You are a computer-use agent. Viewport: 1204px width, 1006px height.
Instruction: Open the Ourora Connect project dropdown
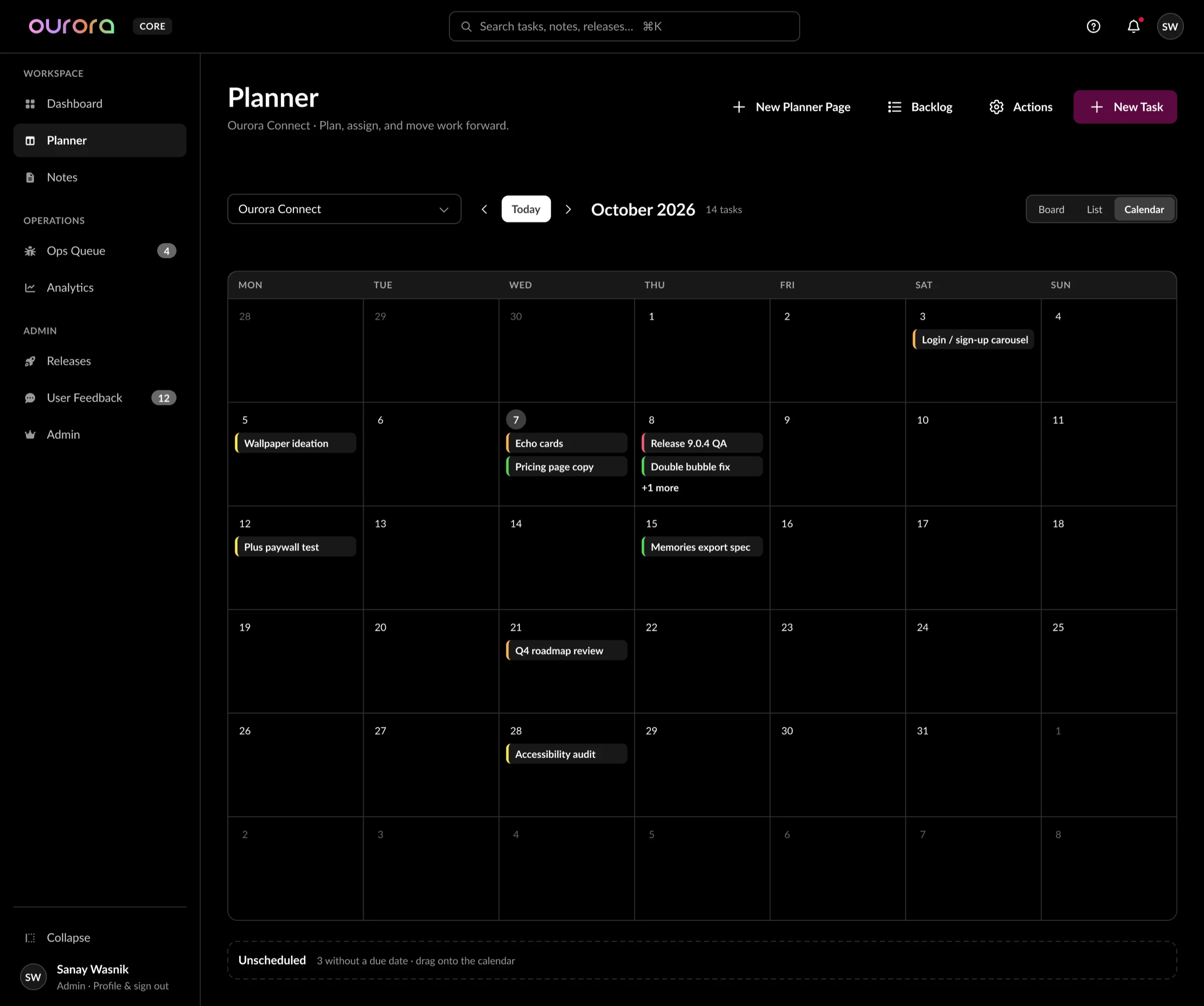click(x=344, y=209)
